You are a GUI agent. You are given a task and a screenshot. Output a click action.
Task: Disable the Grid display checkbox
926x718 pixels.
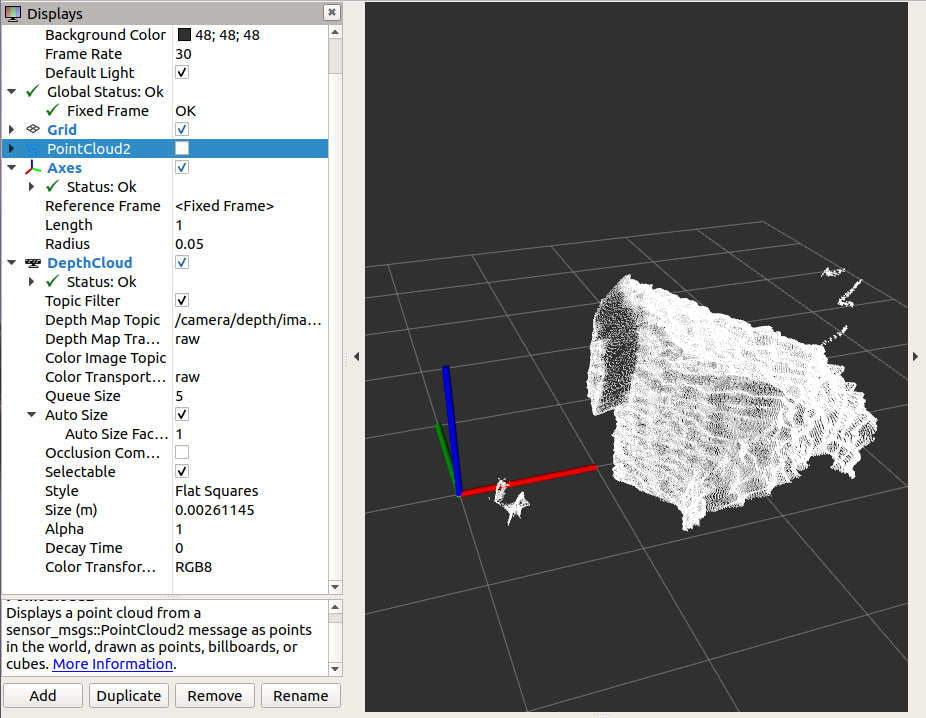[x=182, y=129]
